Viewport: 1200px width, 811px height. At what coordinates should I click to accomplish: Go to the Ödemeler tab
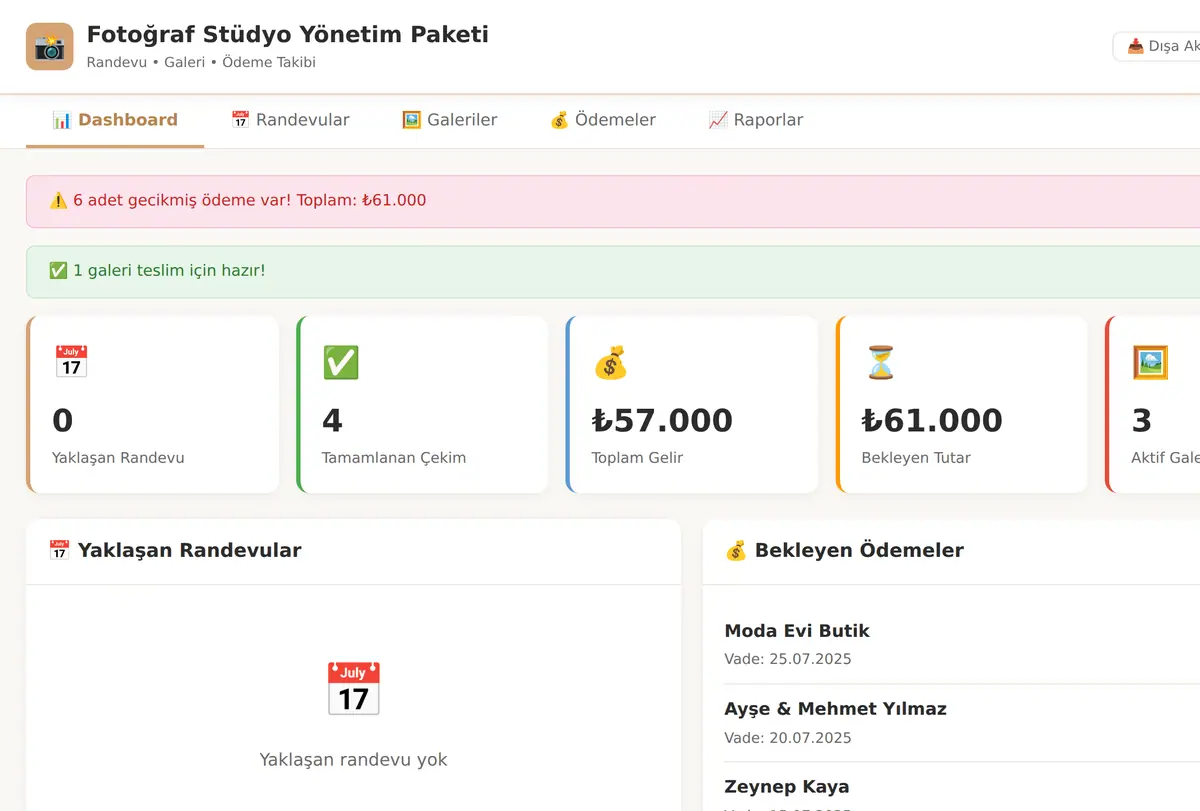[x=602, y=120]
